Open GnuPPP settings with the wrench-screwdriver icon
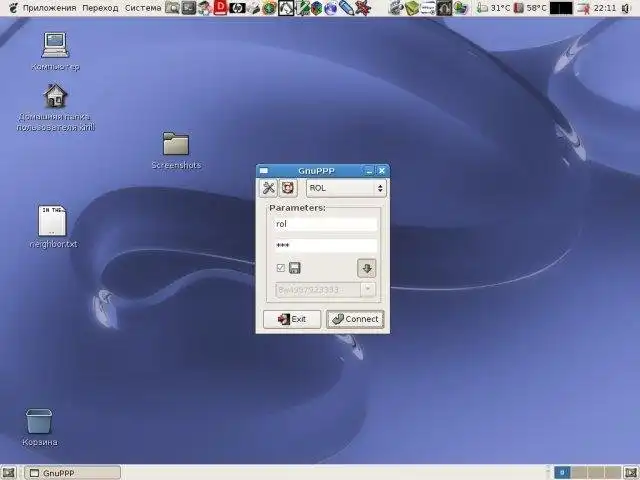Viewport: 640px width, 480px height. tap(269, 188)
